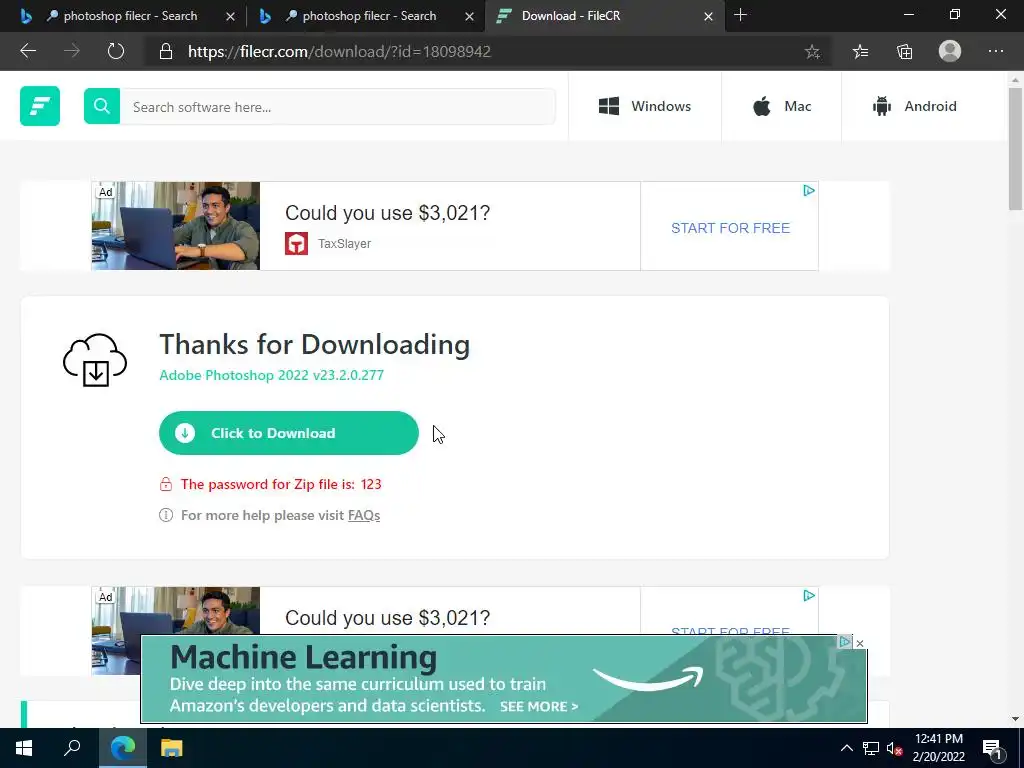Viewport: 1024px width, 768px height.
Task: Open a new browser tab
Action: (x=740, y=15)
